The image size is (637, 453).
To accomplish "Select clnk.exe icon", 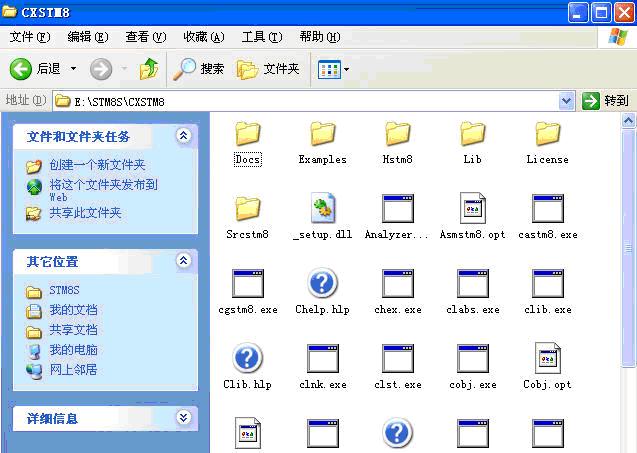I will (323, 358).
